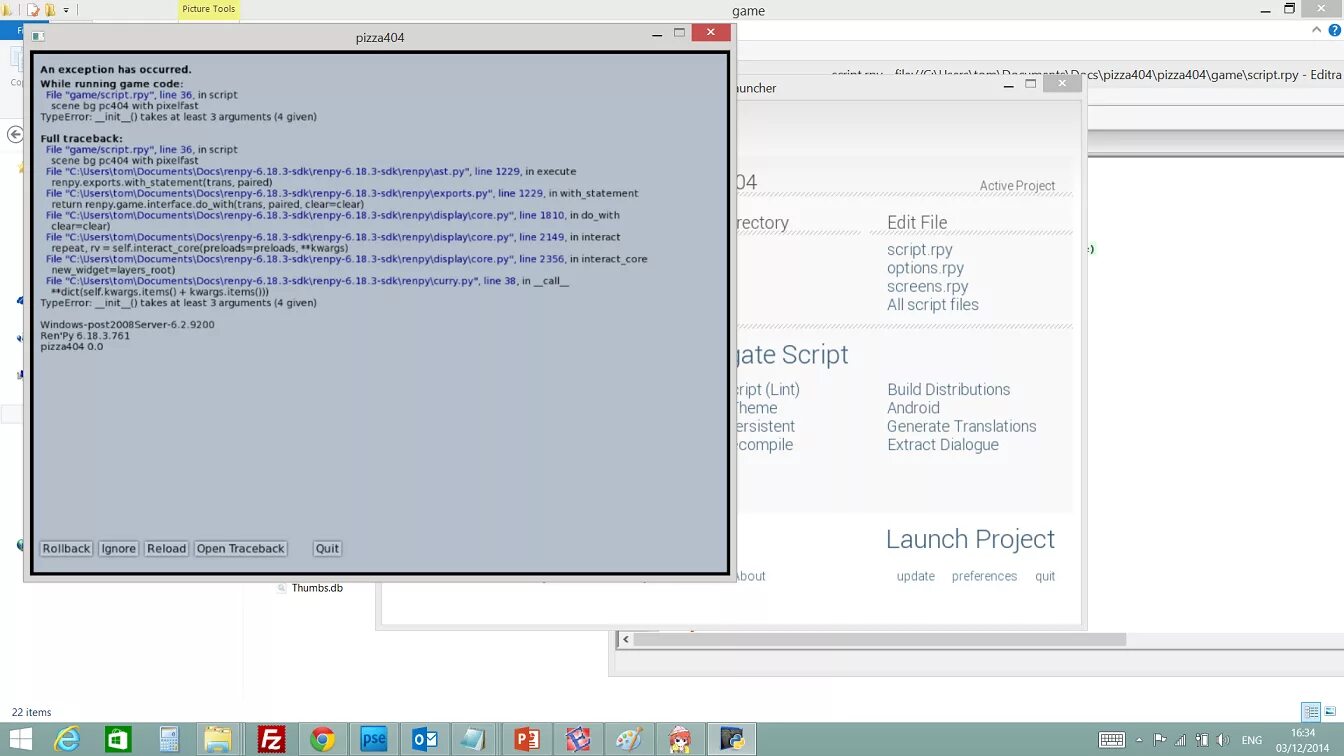Click Launch Project in the launcher
The height and width of the screenshot is (756, 1344).
[970, 539]
